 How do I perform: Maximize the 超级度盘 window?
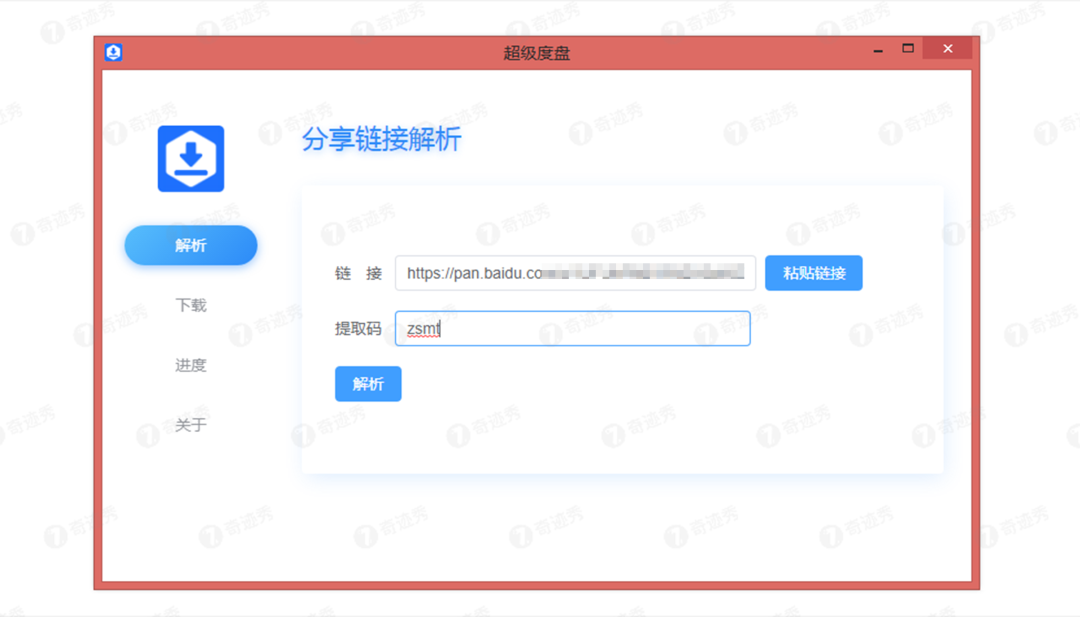908,49
